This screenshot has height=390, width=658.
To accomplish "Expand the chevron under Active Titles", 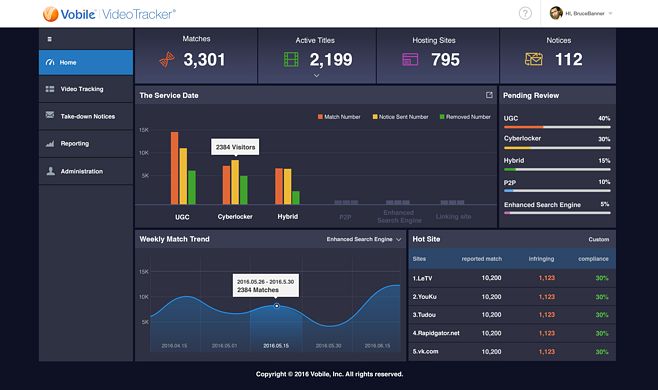I will tap(316, 76).
